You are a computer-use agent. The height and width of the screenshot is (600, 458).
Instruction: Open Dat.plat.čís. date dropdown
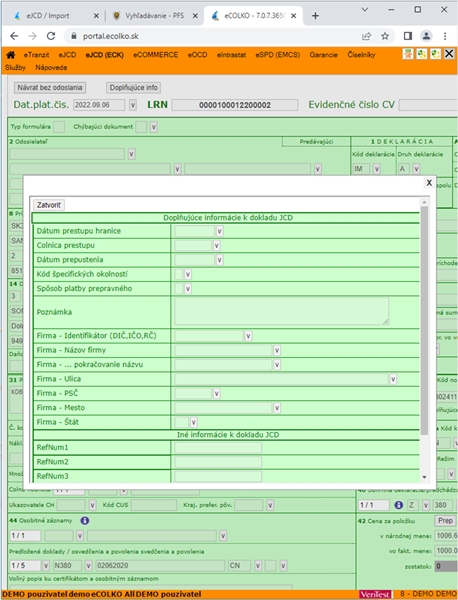pos(133,105)
